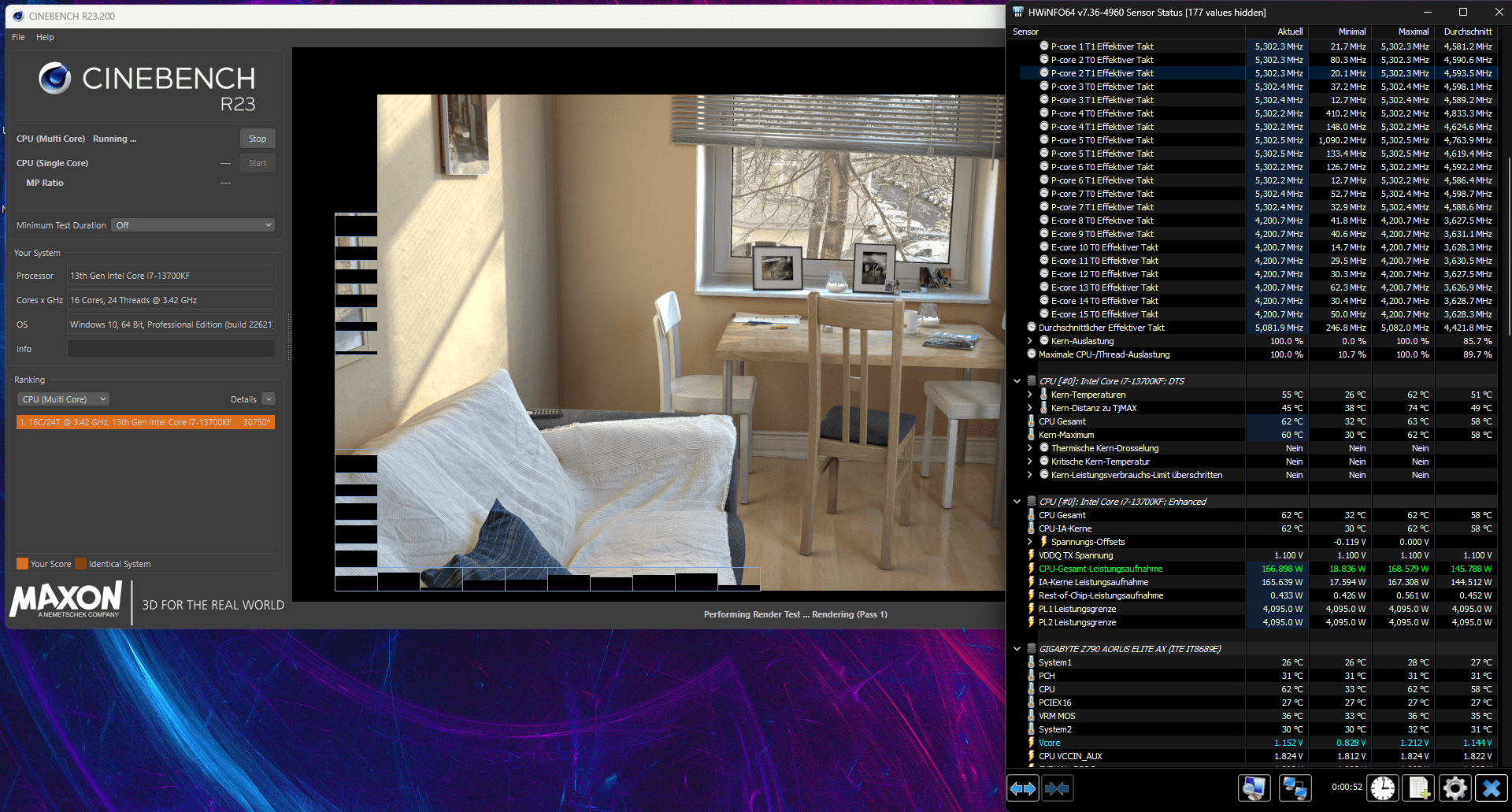The image size is (1512, 812).
Task: Click the Sensor column header
Action: point(1126,32)
